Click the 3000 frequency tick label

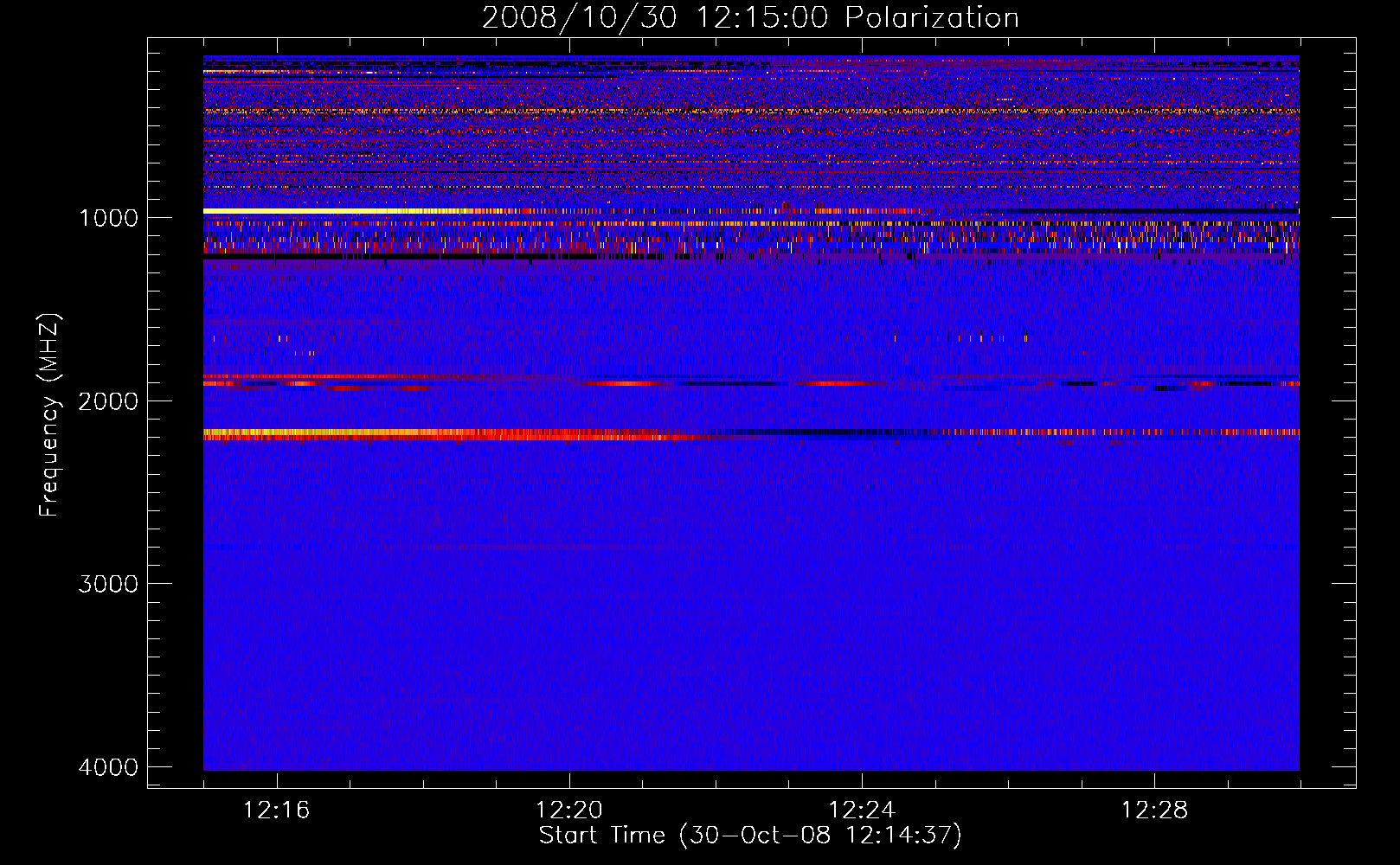click(x=108, y=584)
